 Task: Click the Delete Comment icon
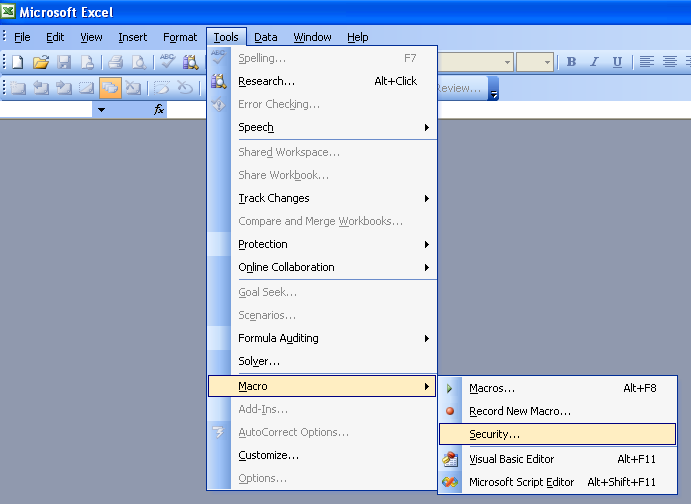tap(133, 88)
